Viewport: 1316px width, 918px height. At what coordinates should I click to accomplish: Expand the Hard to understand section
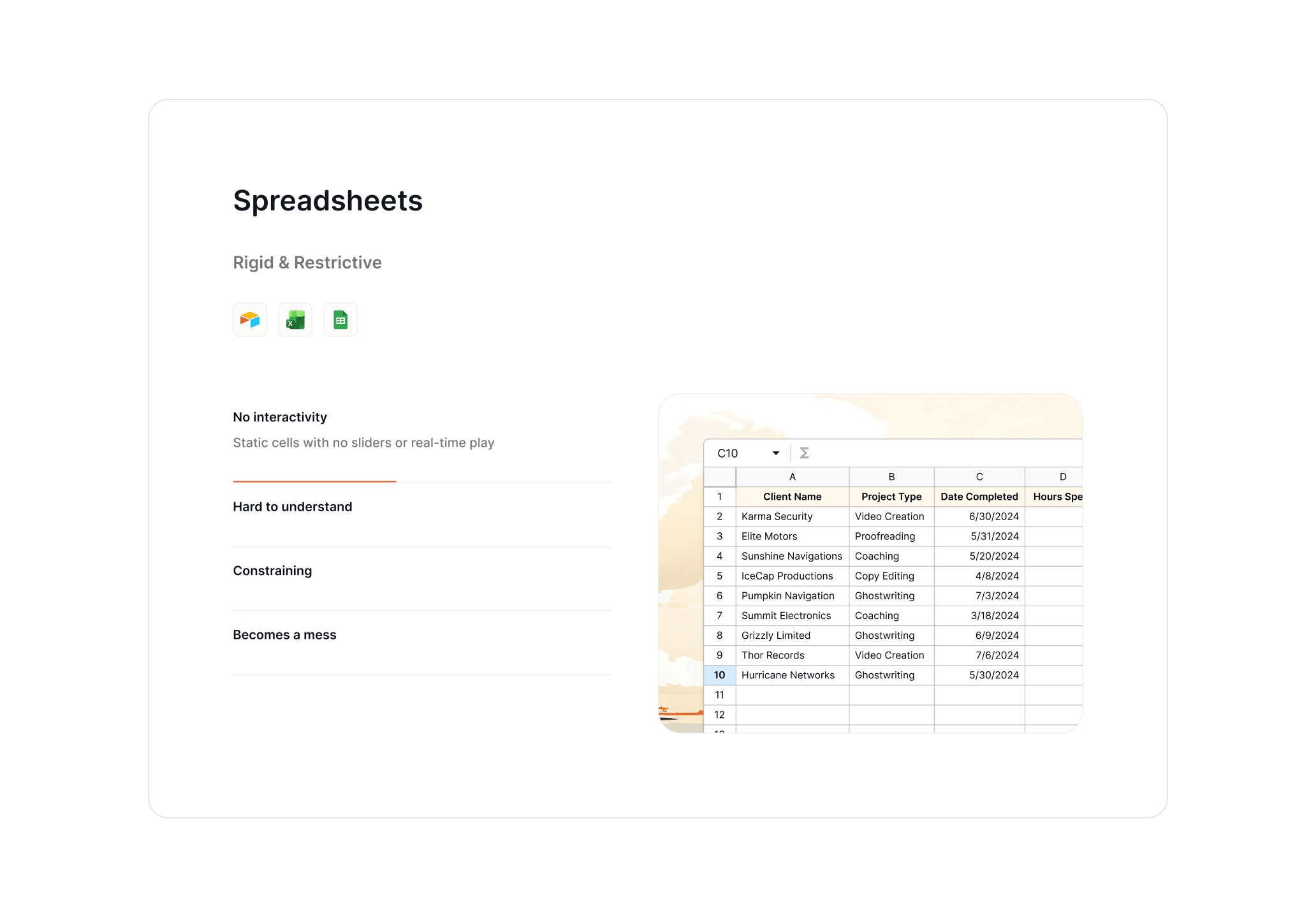293,507
